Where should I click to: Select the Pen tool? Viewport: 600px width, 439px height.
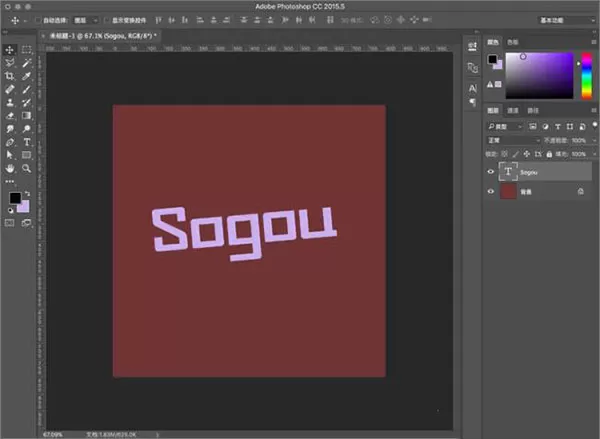tap(10, 142)
